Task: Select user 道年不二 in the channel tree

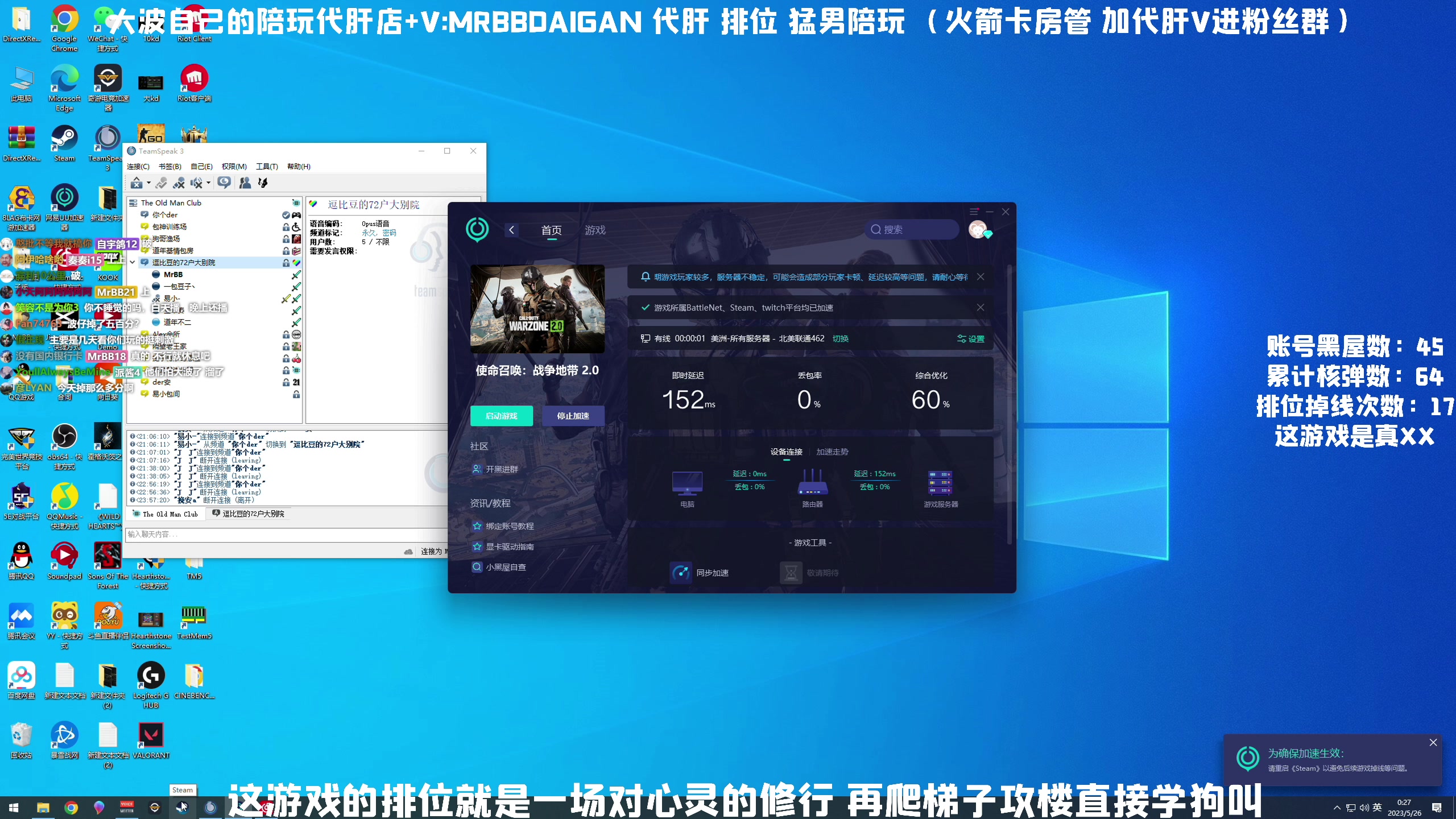Action: pos(177,322)
